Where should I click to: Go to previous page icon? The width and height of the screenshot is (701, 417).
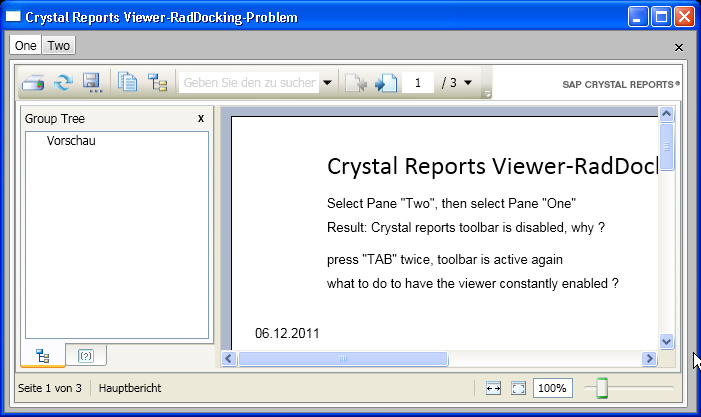356,83
